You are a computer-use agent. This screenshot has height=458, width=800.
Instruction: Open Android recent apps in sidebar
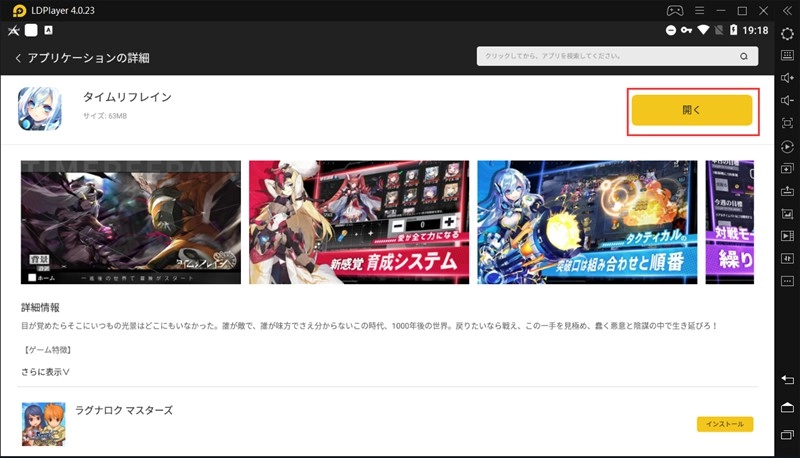tap(787, 435)
